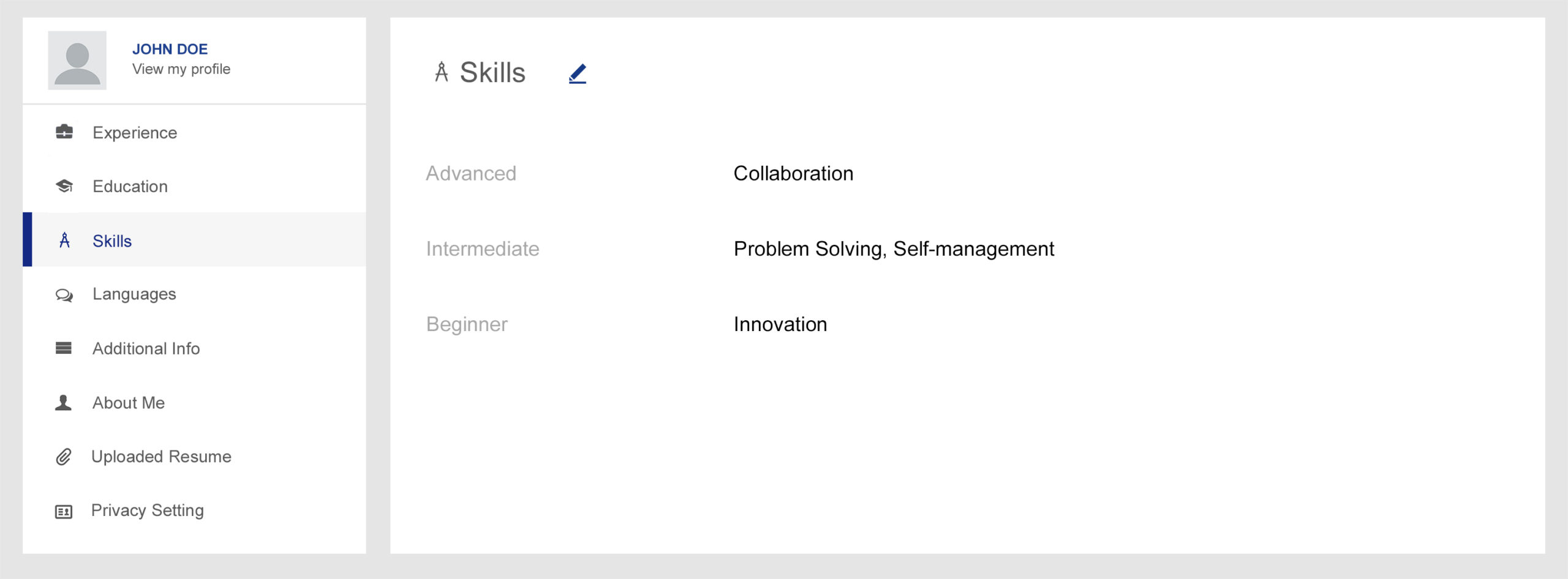The width and height of the screenshot is (1568, 579).
Task: Select the About Me sidebar entry
Action: tap(128, 402)
